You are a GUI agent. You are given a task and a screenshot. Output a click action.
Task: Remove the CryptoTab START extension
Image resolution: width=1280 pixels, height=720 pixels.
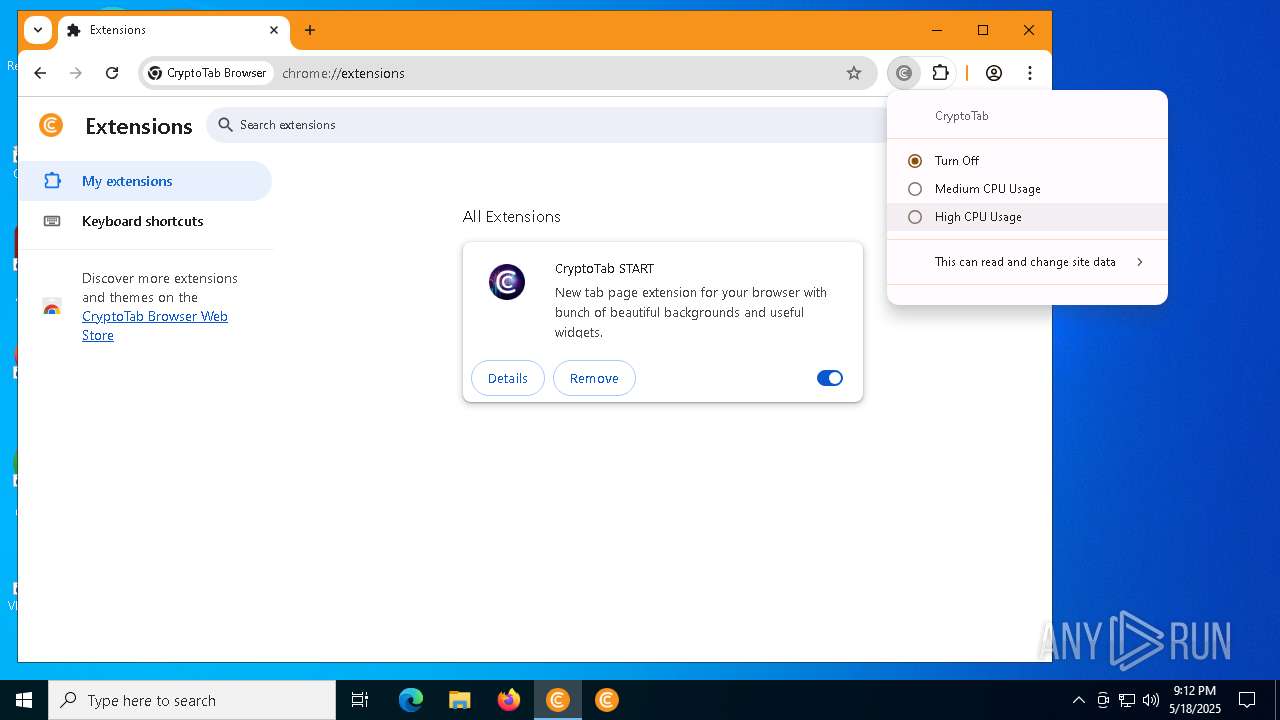[x=594, y=378]
